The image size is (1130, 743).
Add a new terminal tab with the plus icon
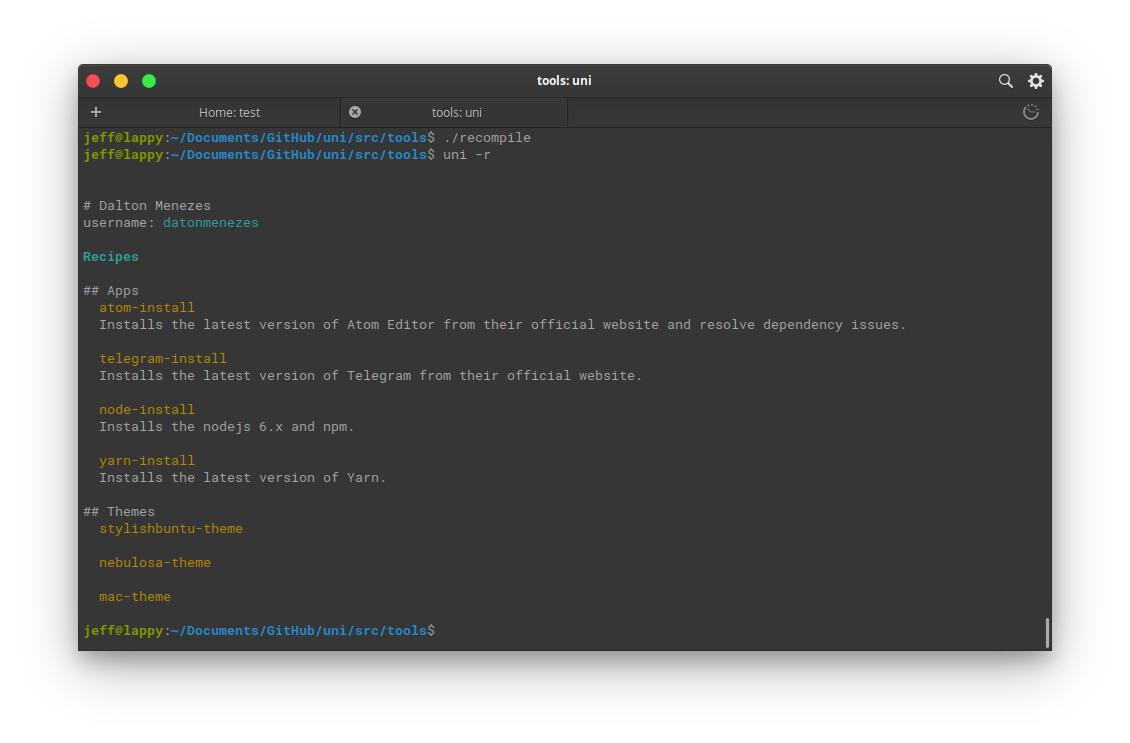tap(96, 112)
